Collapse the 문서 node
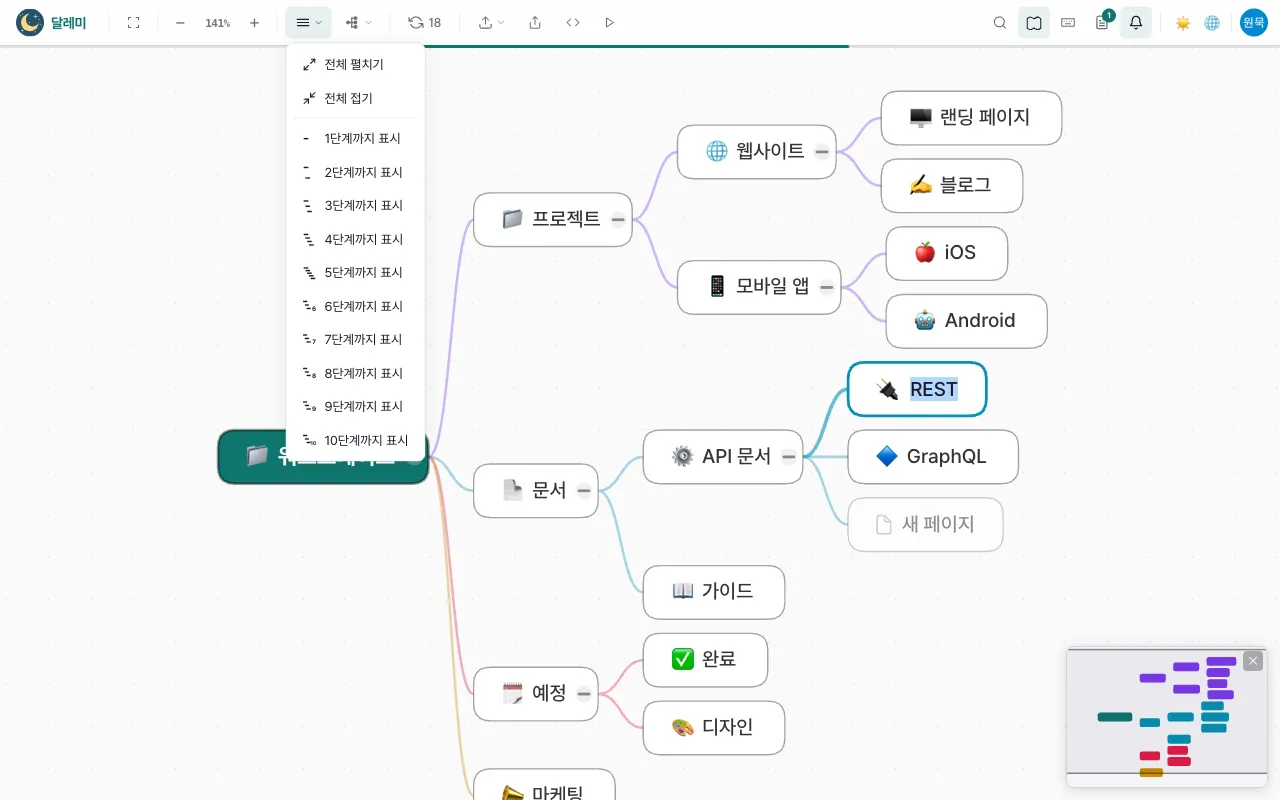 [x=584, y=491]
